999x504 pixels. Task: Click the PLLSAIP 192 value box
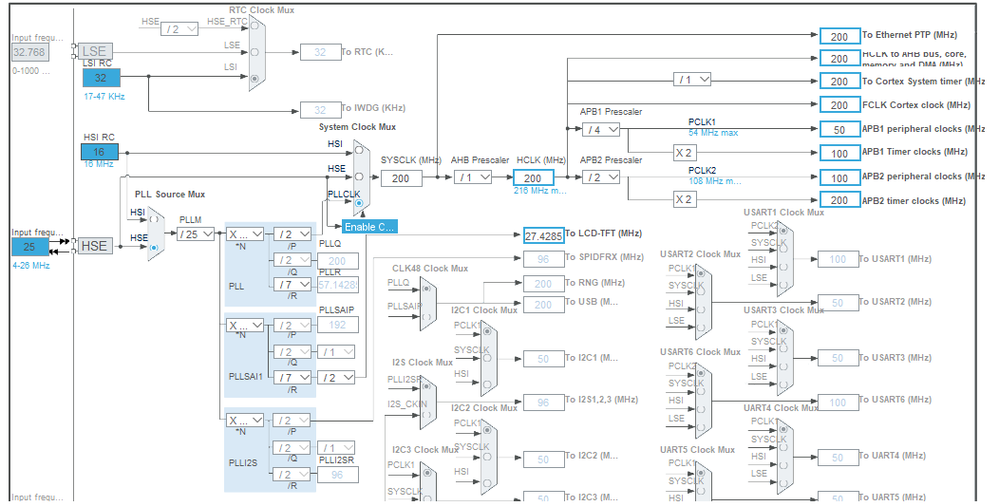338,324
